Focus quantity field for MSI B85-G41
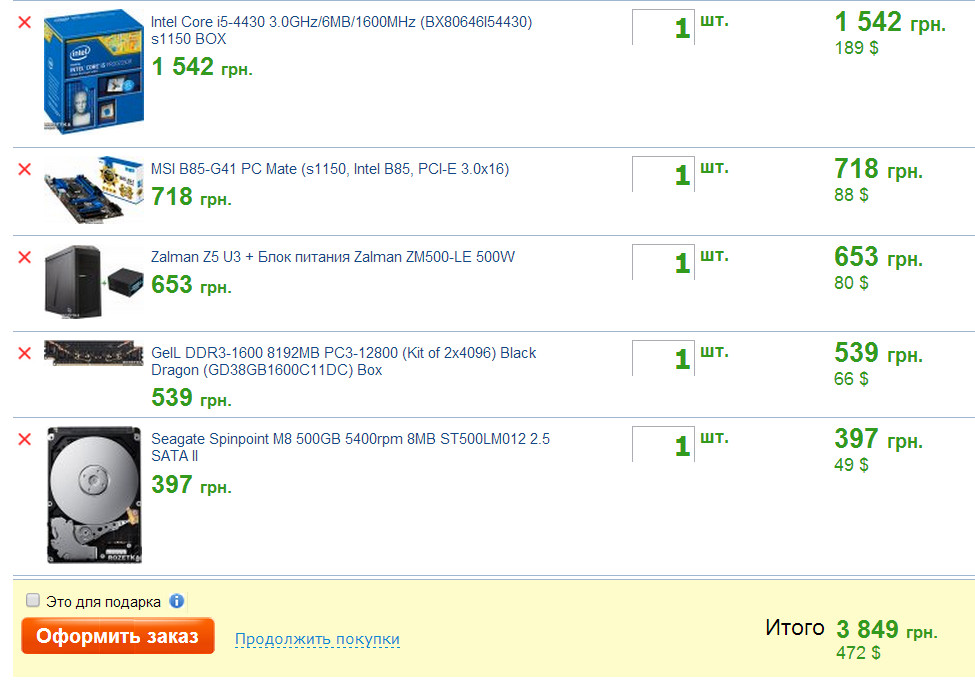This screenshot has width=975, height=682. coord(663,174)
